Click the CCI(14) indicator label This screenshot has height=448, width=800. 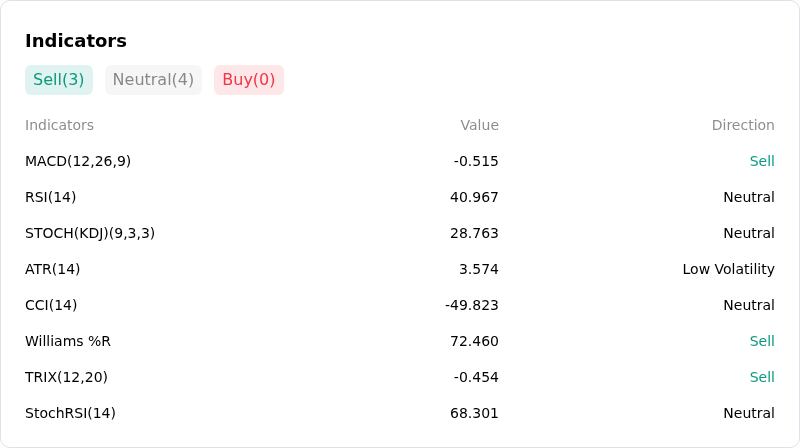point(51,305)
